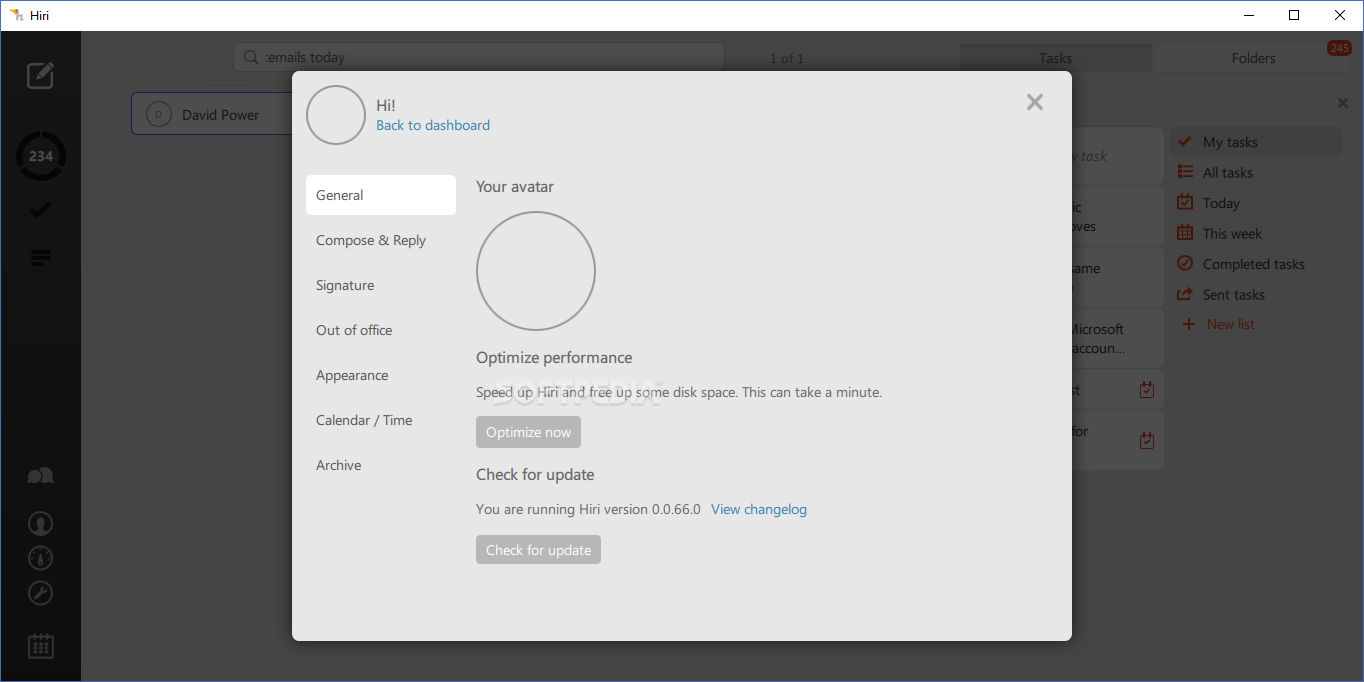Click the Check for update button

(538, 550)
